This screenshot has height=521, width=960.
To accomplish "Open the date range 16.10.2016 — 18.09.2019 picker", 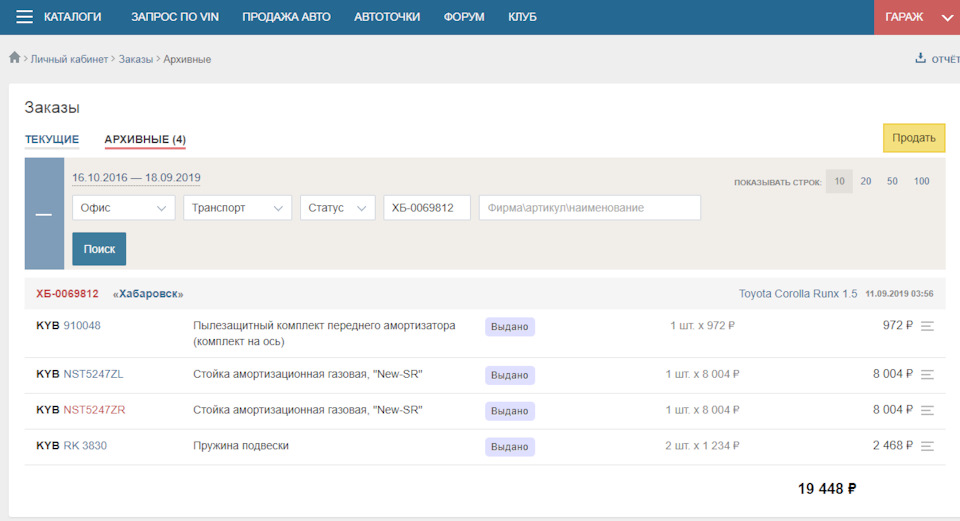I will [137, 178].
